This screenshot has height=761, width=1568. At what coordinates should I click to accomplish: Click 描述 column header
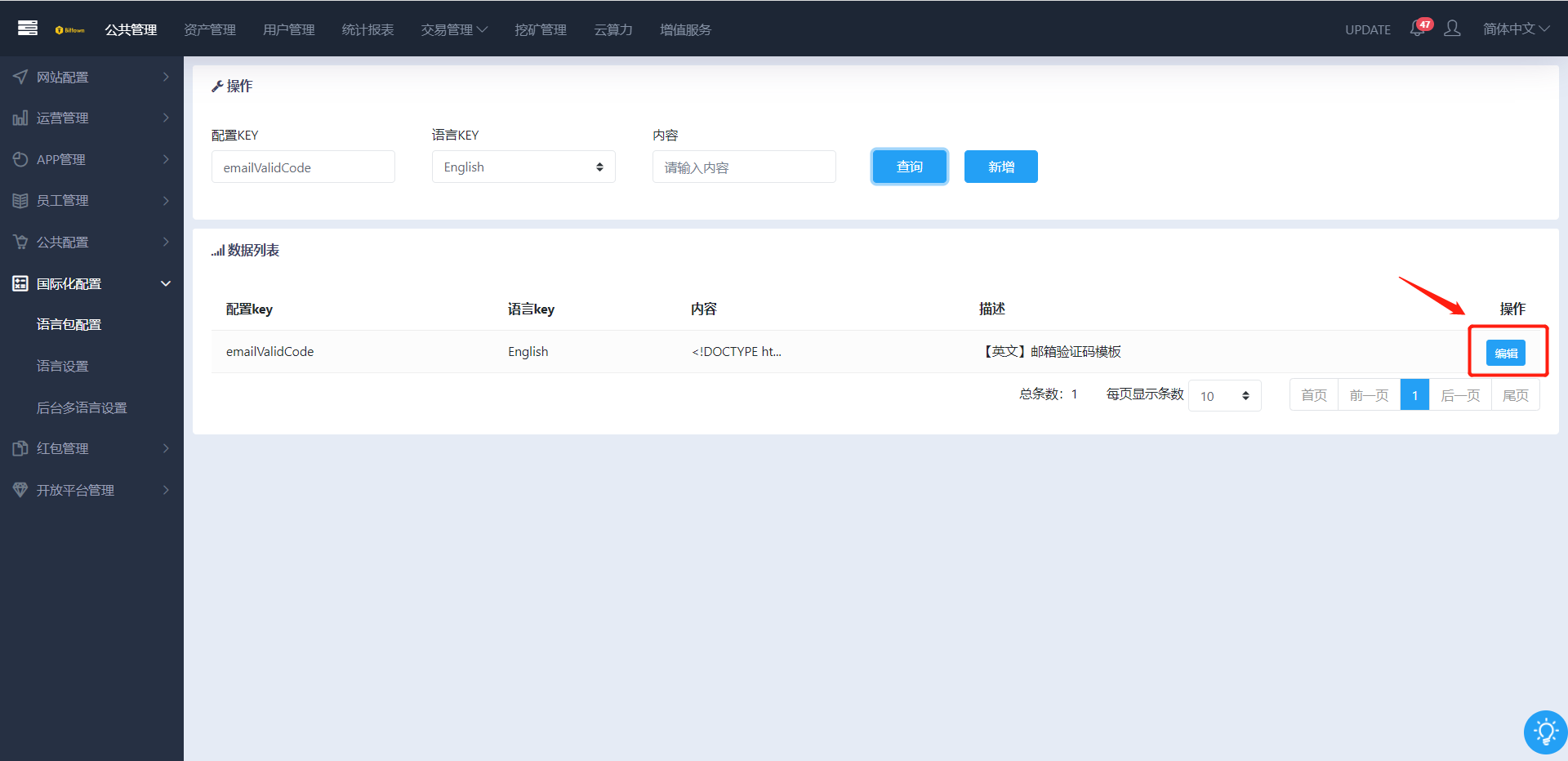(992, 309)
